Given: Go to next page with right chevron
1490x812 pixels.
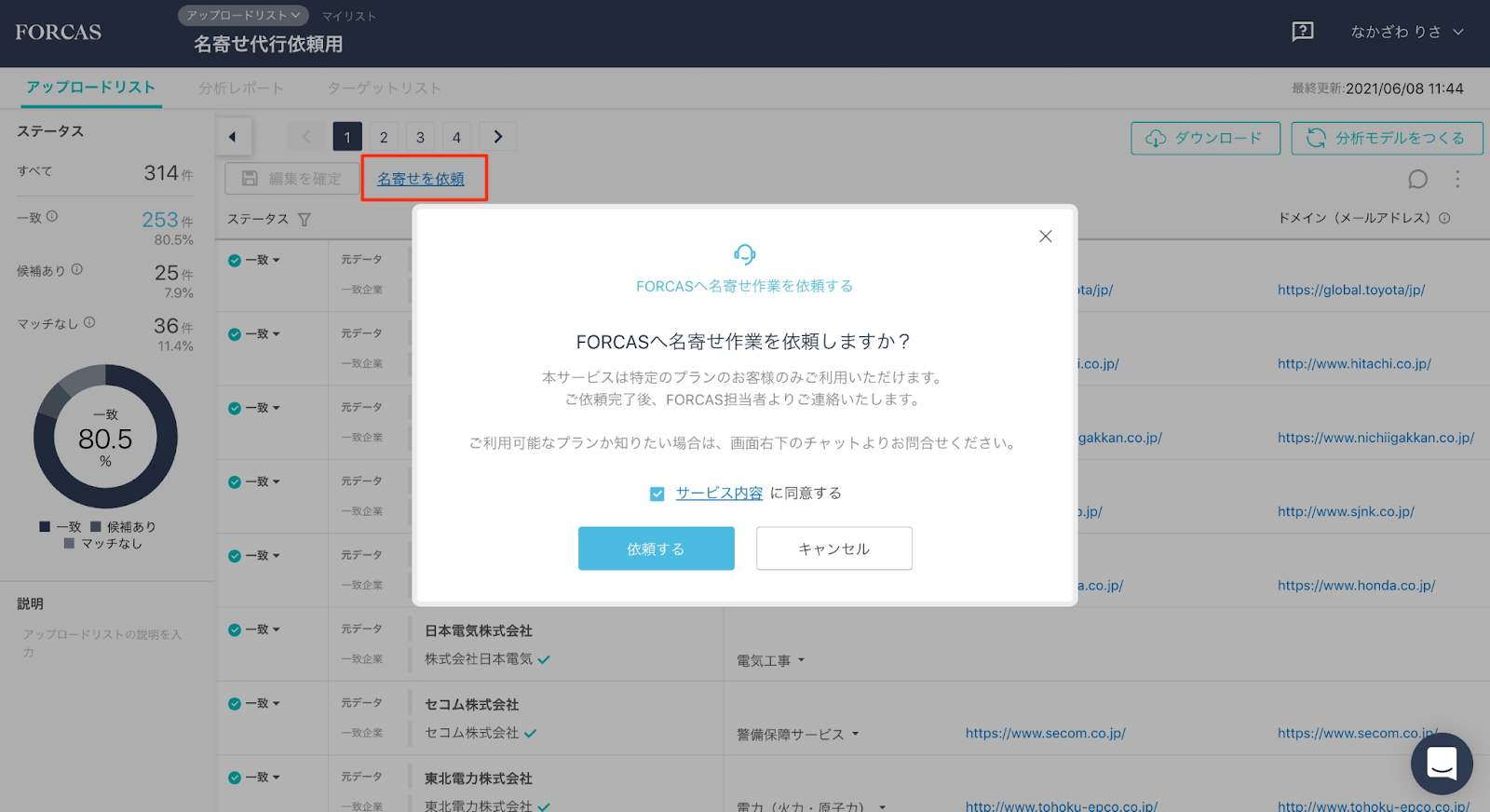Looking at the screenshot, I should coord(498,137).
